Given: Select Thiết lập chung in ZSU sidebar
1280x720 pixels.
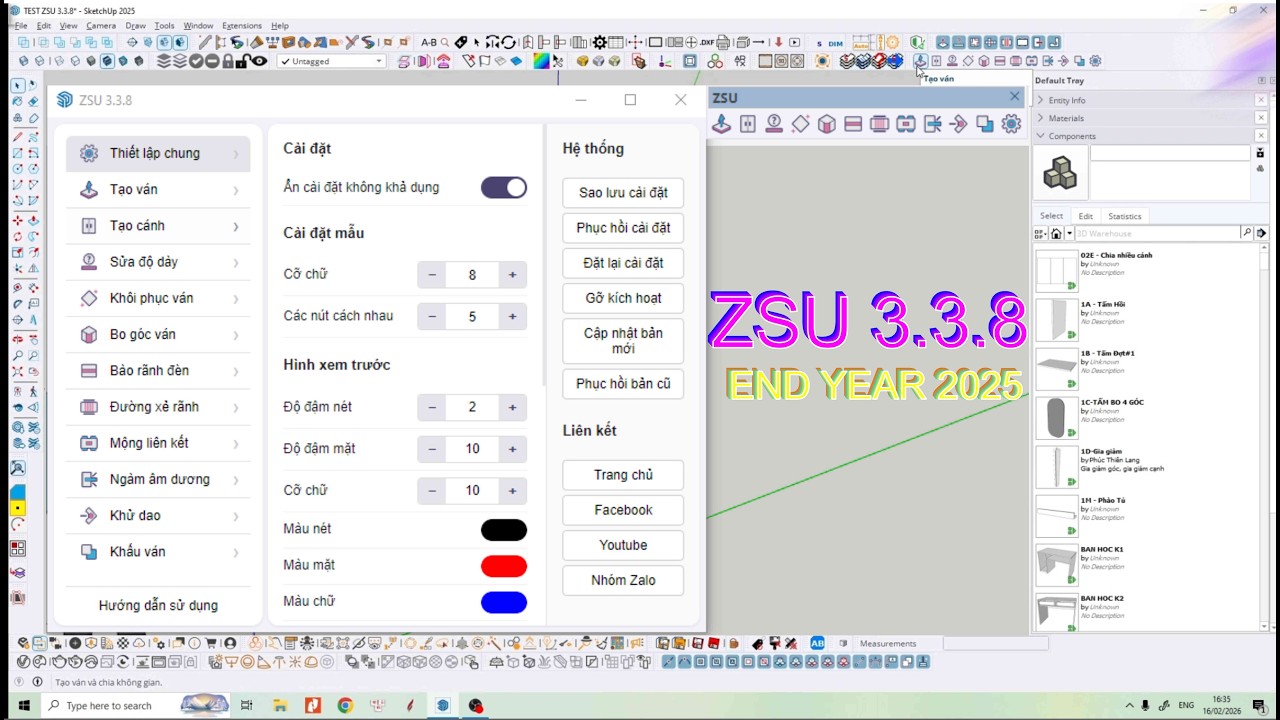Looking at the screenshot, I should 158,153.
